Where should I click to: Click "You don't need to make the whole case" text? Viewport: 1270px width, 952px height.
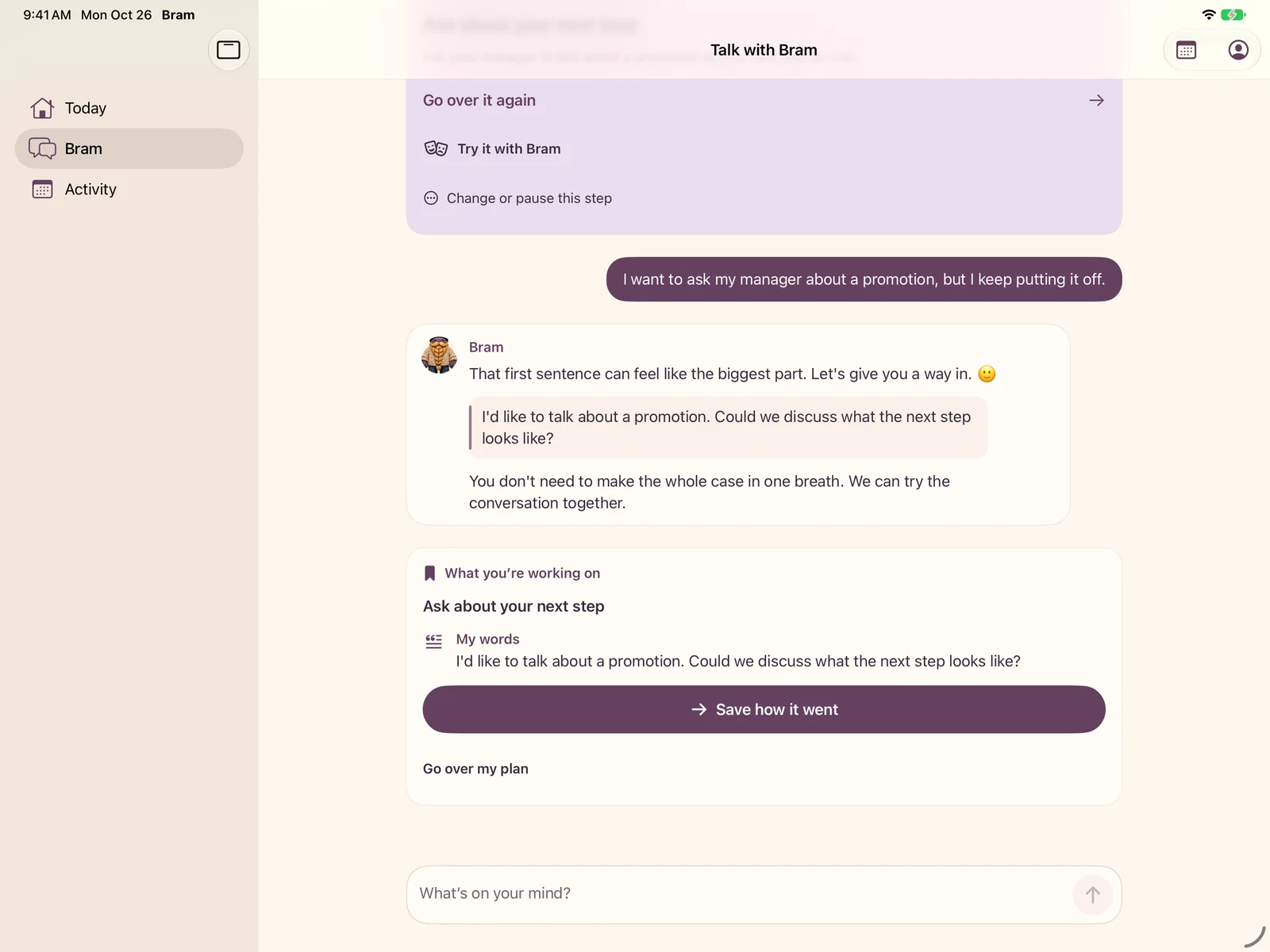710,492
